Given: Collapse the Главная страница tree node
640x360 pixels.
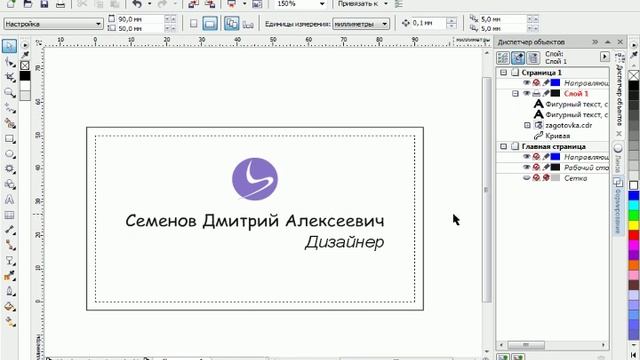Looking at the screenshot, I should 504,146.
